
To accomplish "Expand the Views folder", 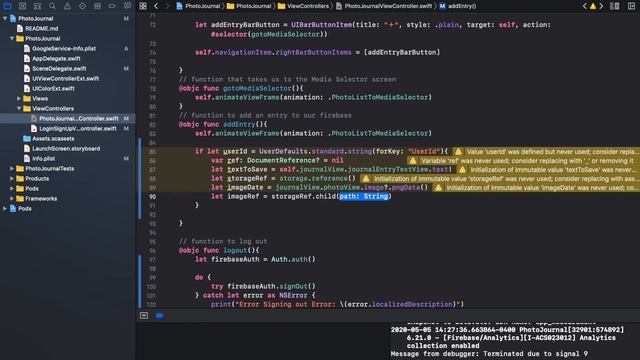I will pos(19,98).
